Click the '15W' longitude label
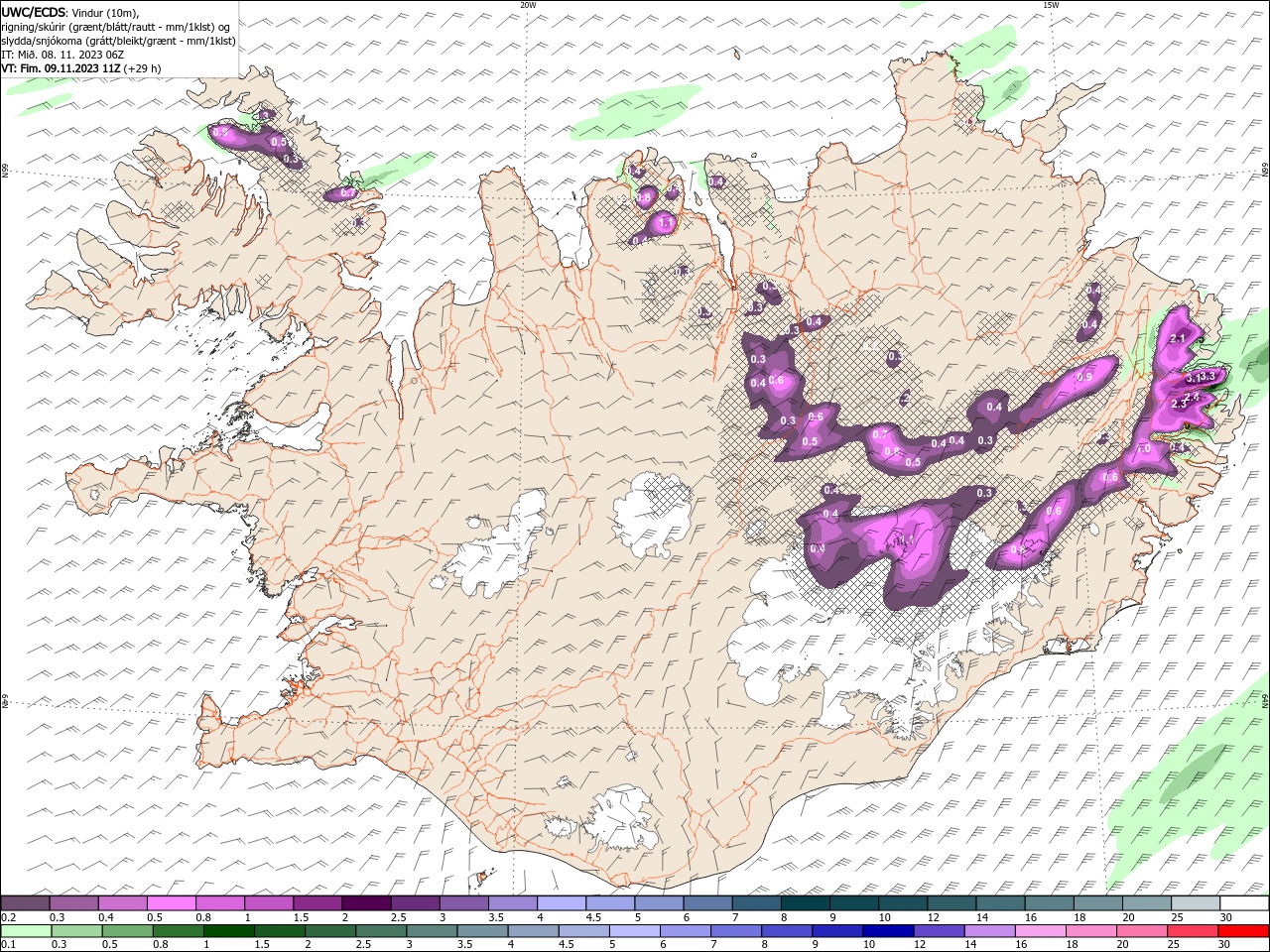 (1051, 5)
